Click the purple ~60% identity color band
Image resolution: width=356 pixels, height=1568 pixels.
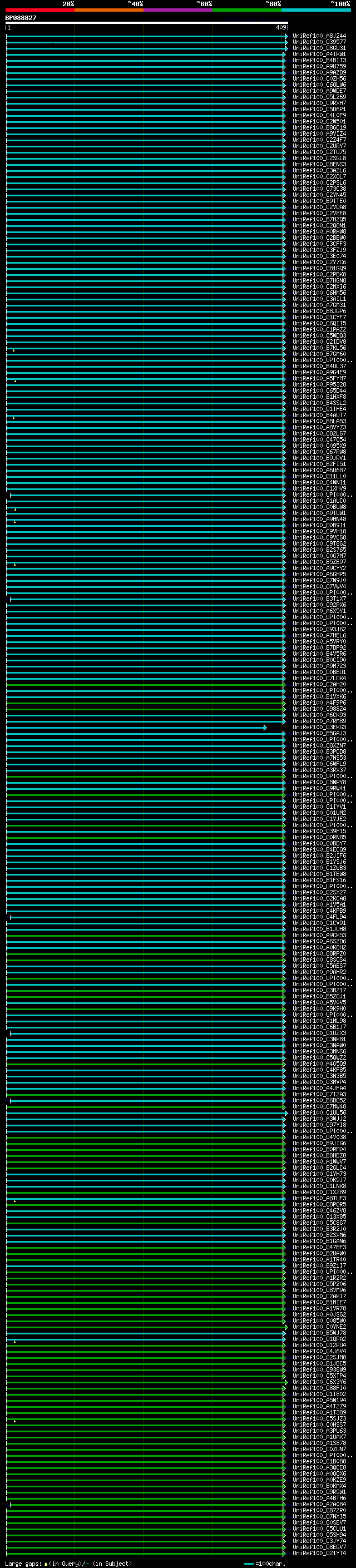coord(177,10)
